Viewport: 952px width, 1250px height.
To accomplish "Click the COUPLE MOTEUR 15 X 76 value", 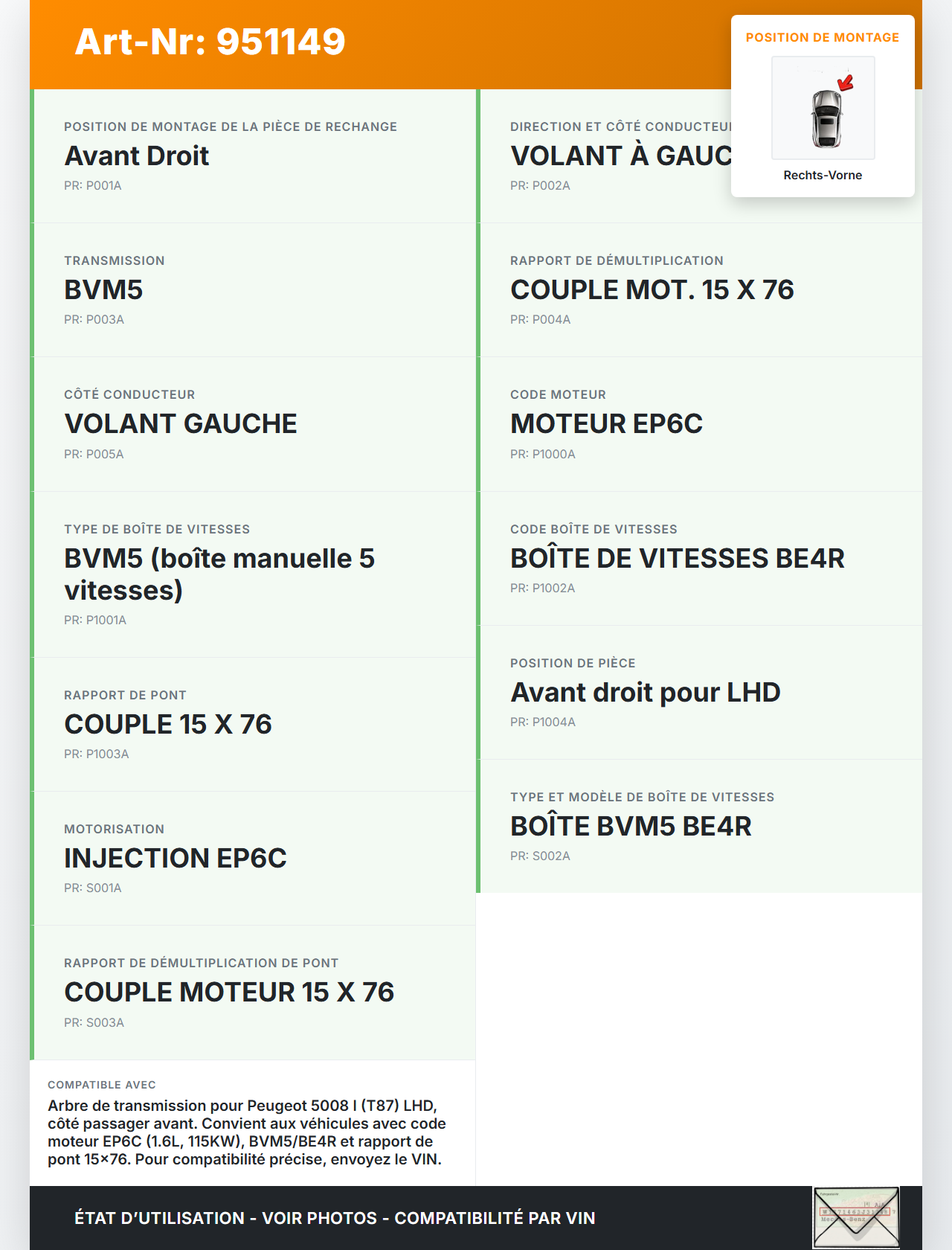I will 229,993.
